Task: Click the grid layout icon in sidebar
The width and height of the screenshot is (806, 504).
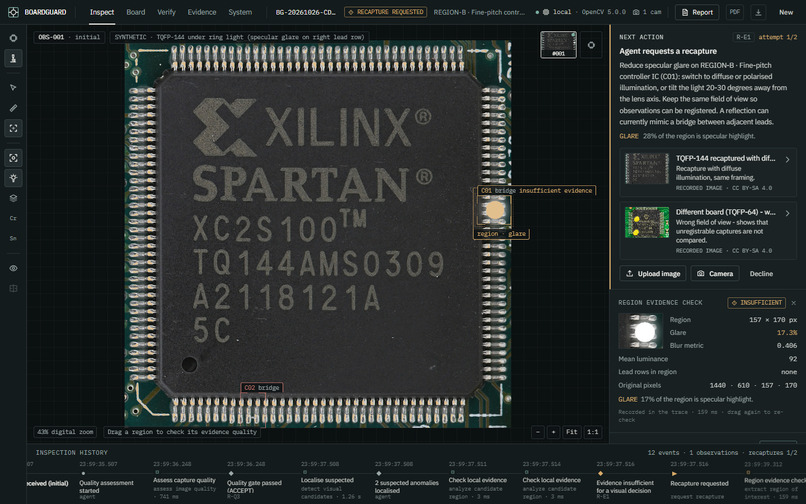Action: (13, 289)
